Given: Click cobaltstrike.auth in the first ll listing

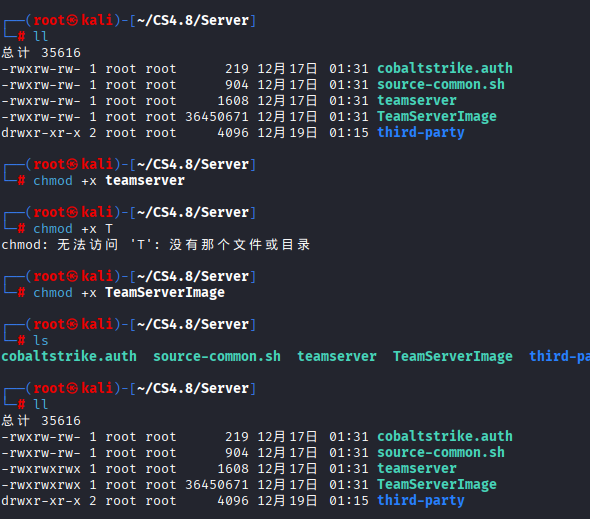Looking at the screenshot, I should pyautogui.click(x=445, y=68).
